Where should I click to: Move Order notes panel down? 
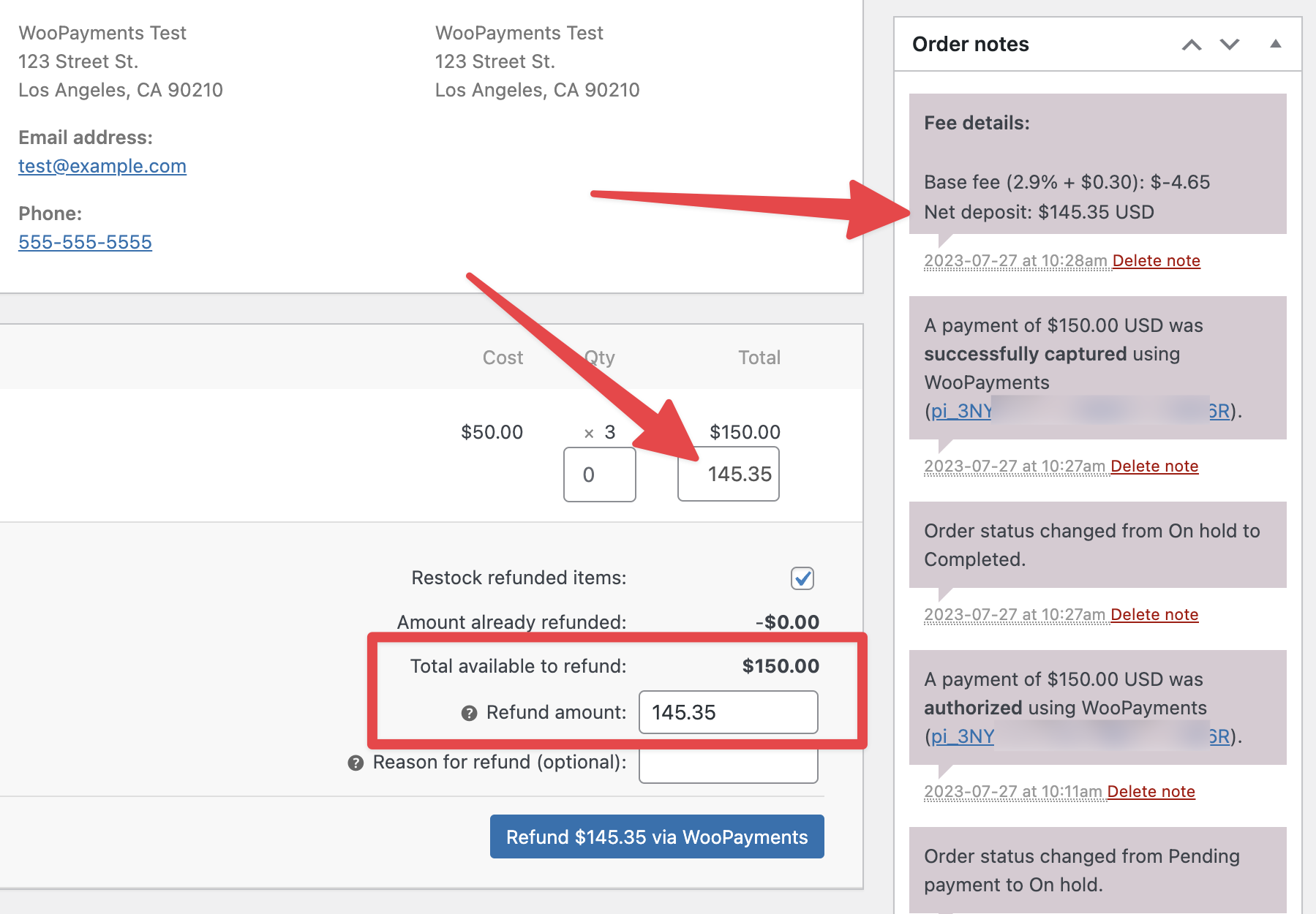tap(1230, 45)
